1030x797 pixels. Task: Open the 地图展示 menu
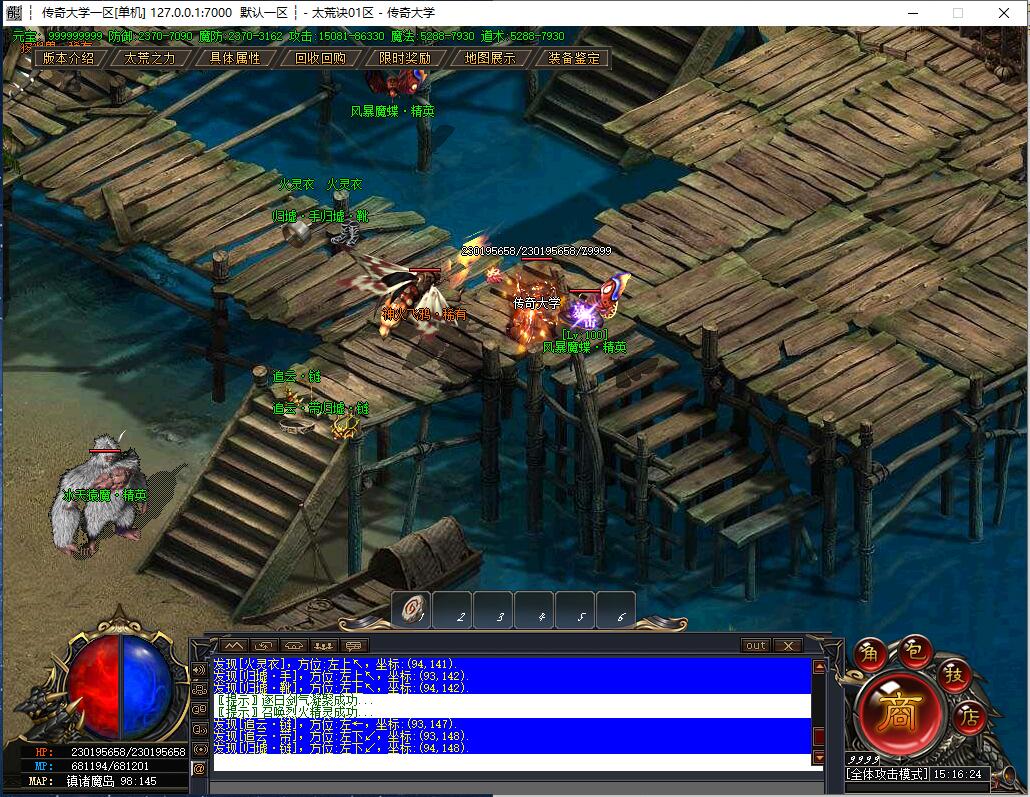point(489,58)
